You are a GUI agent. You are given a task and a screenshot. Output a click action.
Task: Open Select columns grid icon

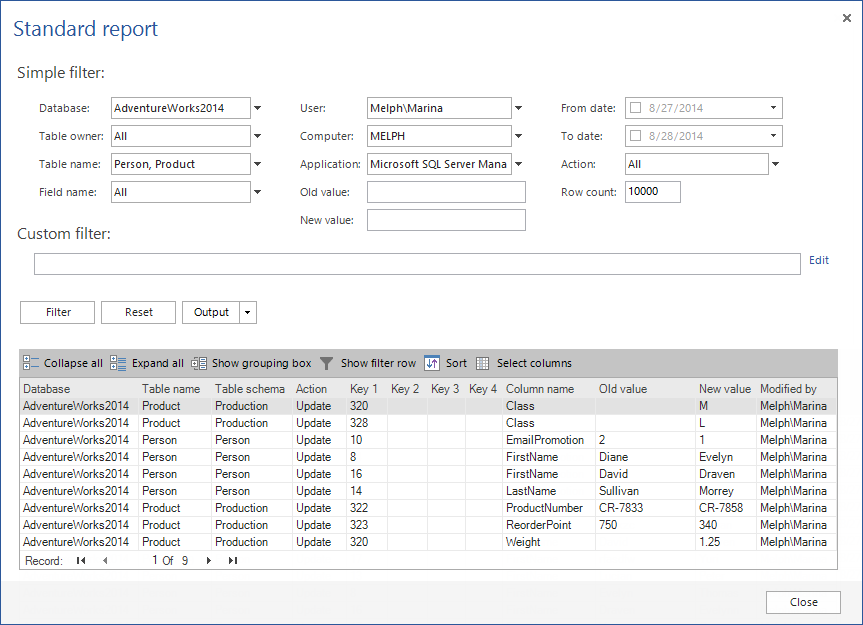(x=483, y=363)
